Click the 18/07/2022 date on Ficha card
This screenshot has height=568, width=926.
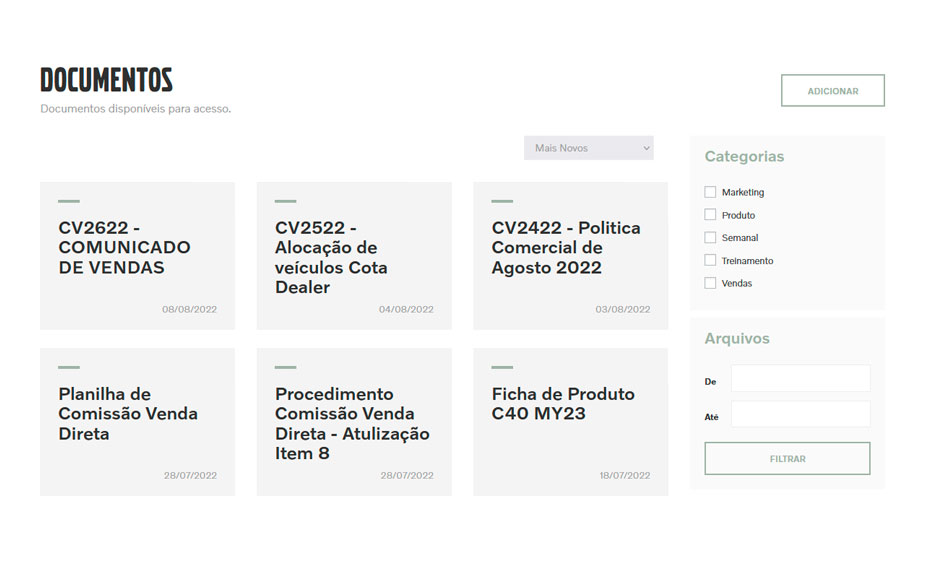(x=624, y=476)
